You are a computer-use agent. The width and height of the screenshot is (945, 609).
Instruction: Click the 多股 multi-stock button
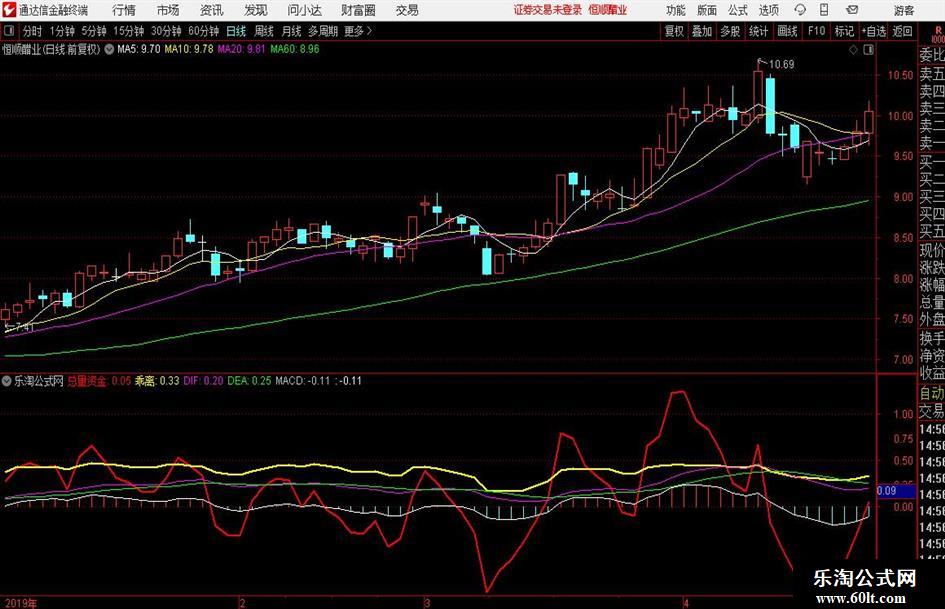click(x=730, y=31)
